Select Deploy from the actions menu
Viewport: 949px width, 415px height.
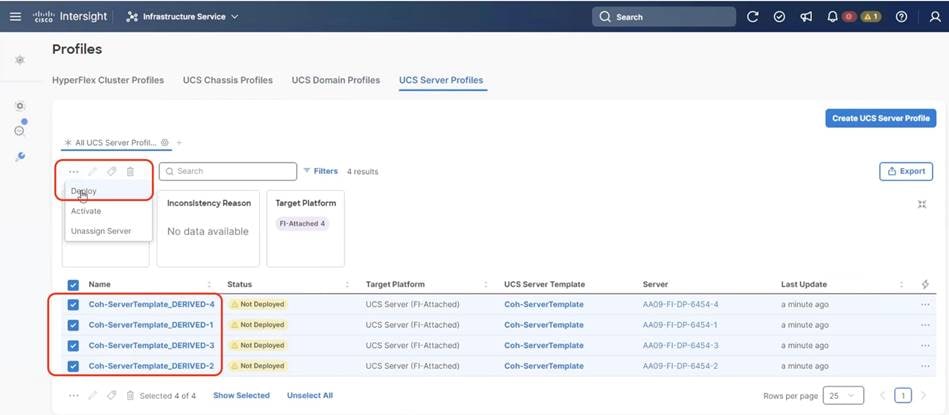point(85,191)
